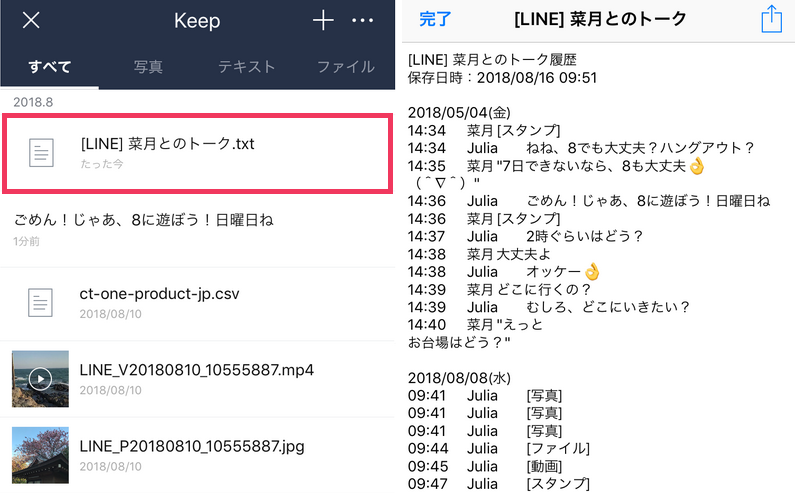Switch to the ファイル tab
This screenshot has width=795, height=493.
click(346, 67)
